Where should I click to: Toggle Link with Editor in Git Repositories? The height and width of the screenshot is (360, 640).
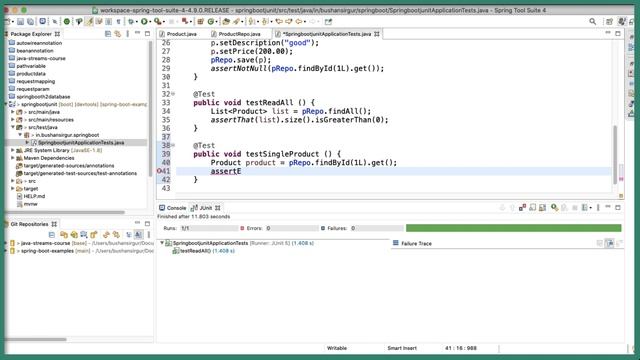116,235
